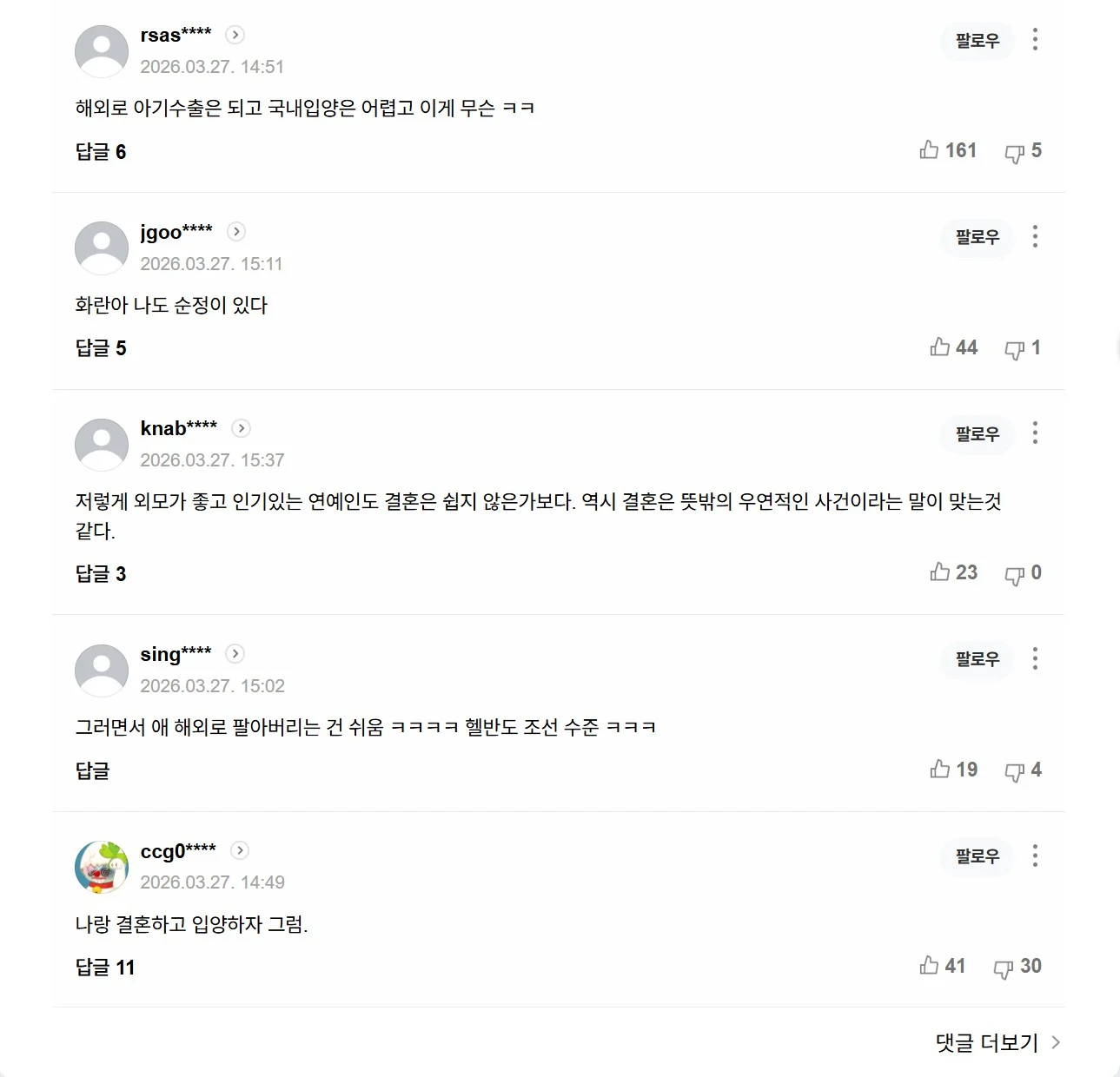Follow user sing**** with 팔로우 button
The width and height of the screenshot is (1120, 1077).
click(x=978, y=658)
